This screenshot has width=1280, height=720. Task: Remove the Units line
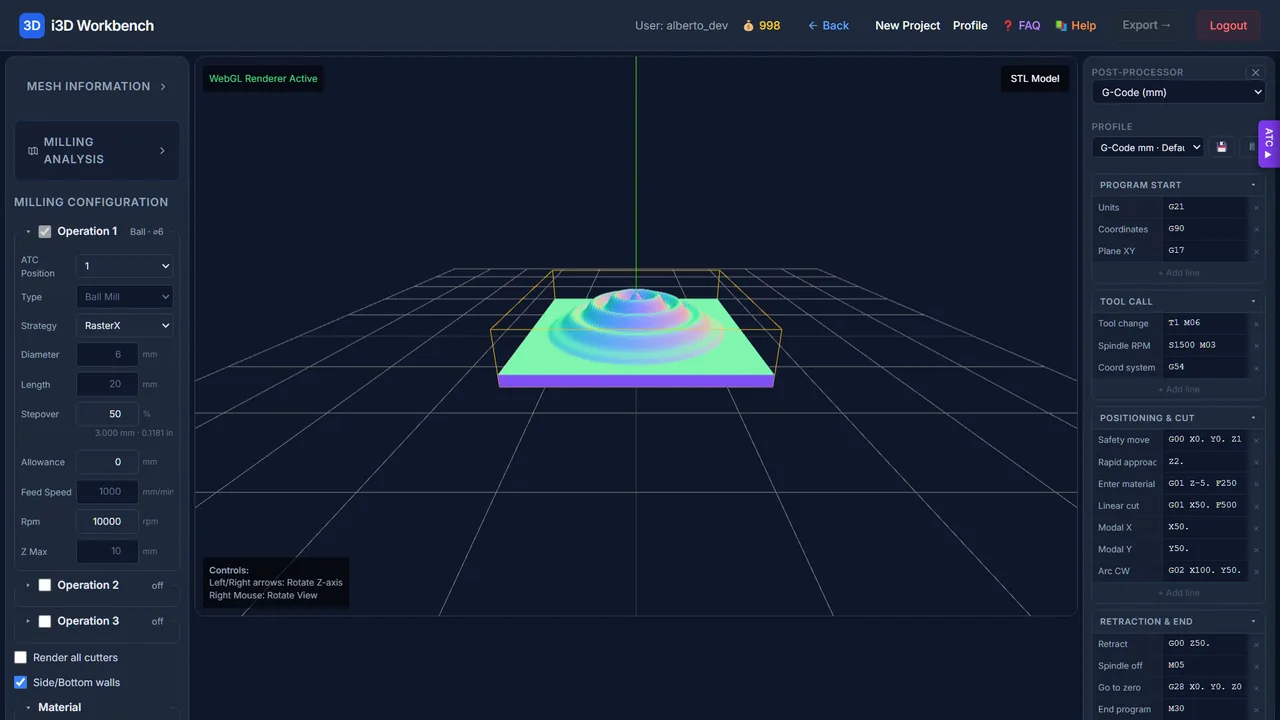[1257, 208]
